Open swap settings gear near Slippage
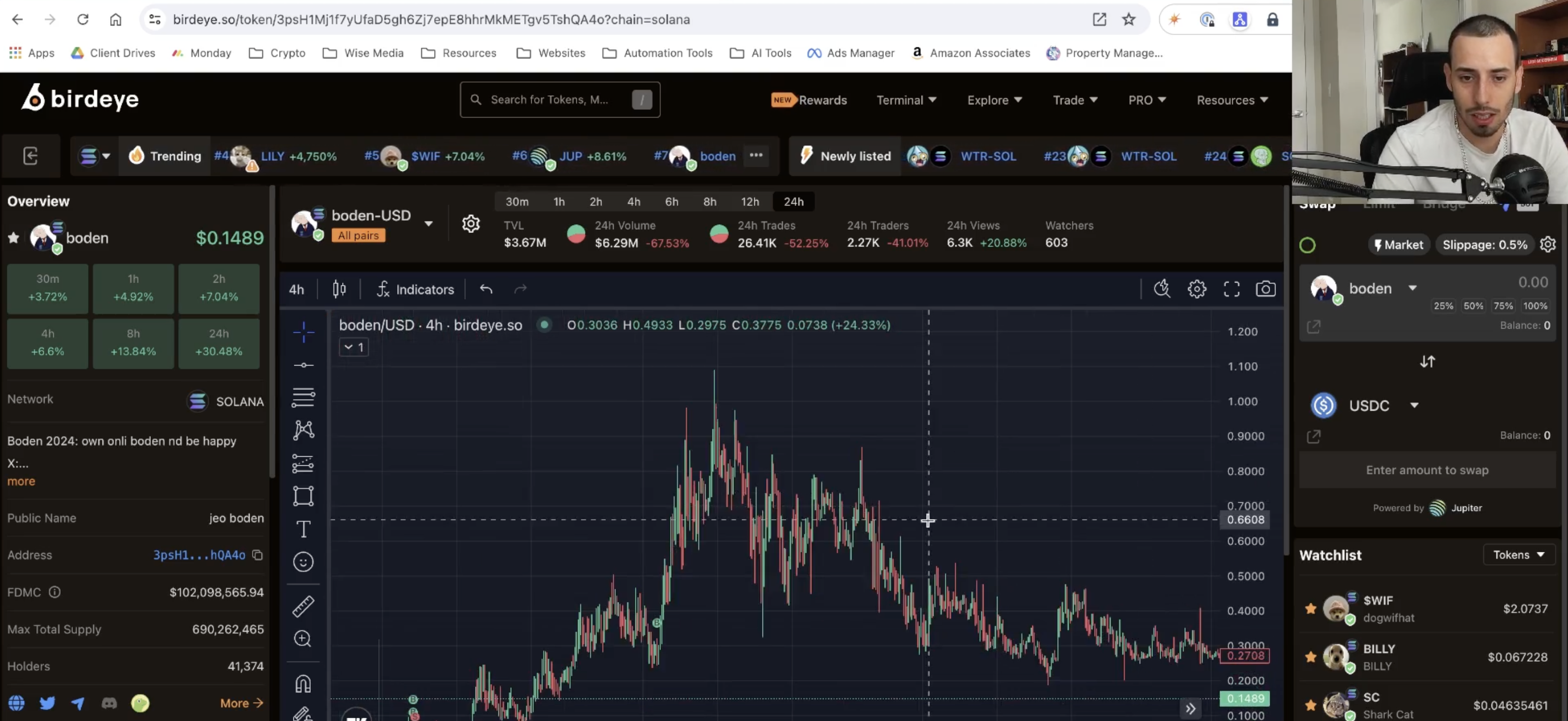The width and height of the screenshot is (1568, 721). point(1548,245)
